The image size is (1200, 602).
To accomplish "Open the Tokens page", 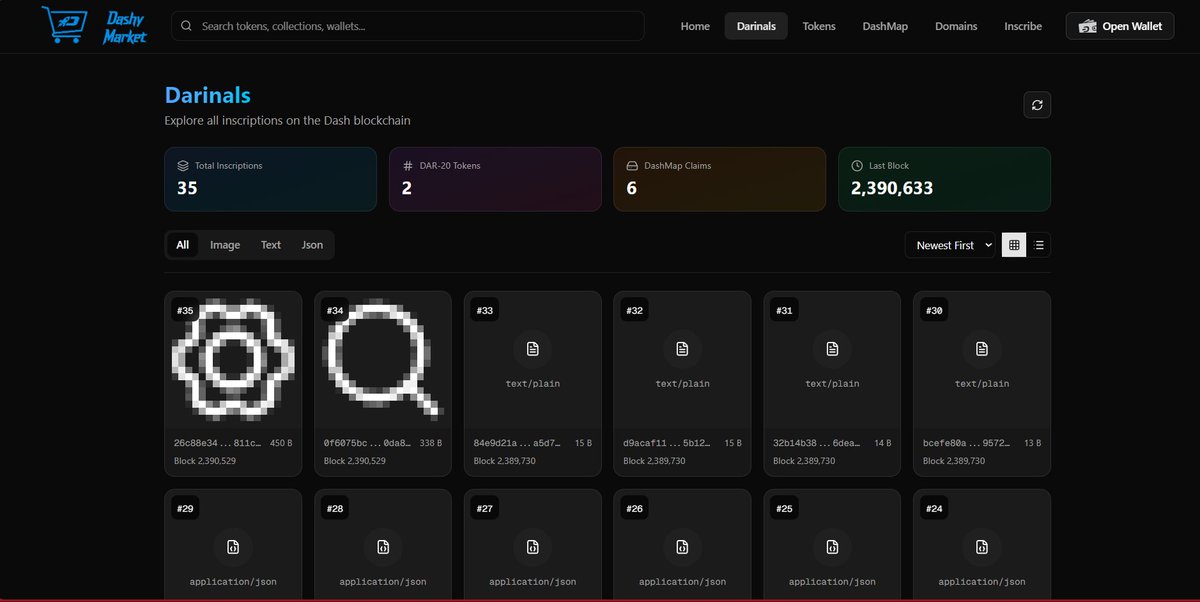I will pos(819,26).
